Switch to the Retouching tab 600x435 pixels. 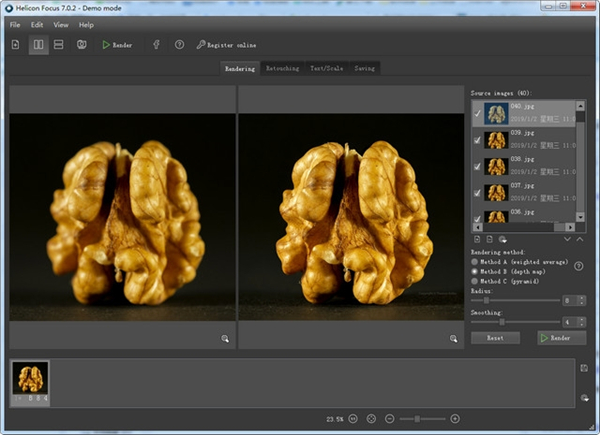coord(282,68)
